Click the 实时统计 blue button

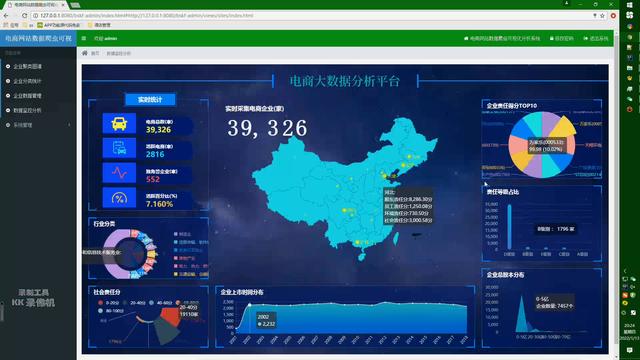(150, 100)
